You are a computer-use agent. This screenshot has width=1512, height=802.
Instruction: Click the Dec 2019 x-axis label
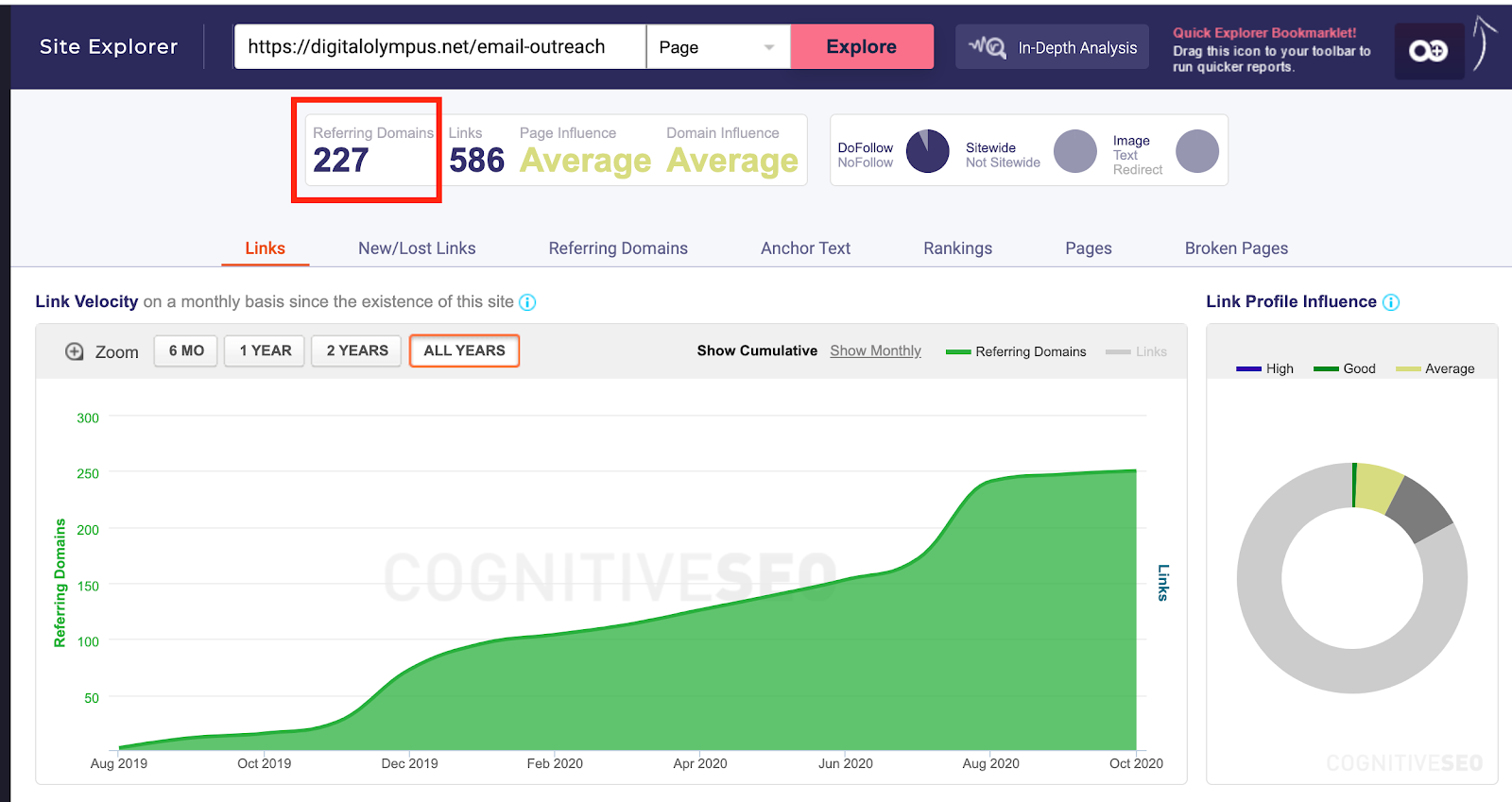click(409, 763)
